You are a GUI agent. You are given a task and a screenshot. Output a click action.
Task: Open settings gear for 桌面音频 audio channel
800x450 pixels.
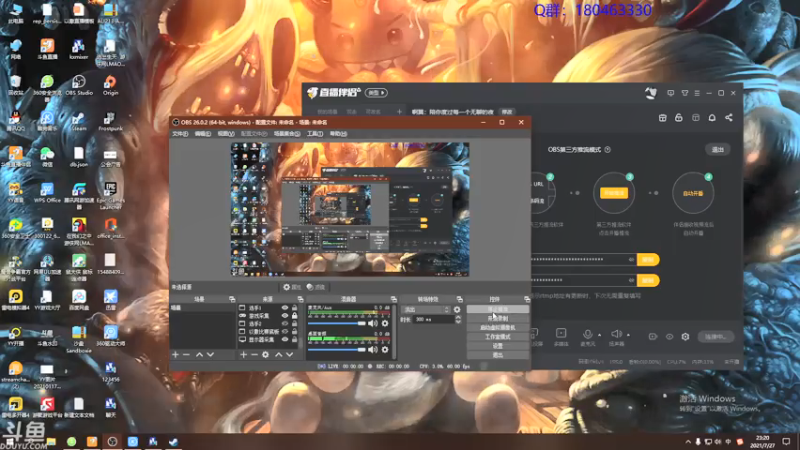(385, 349)
